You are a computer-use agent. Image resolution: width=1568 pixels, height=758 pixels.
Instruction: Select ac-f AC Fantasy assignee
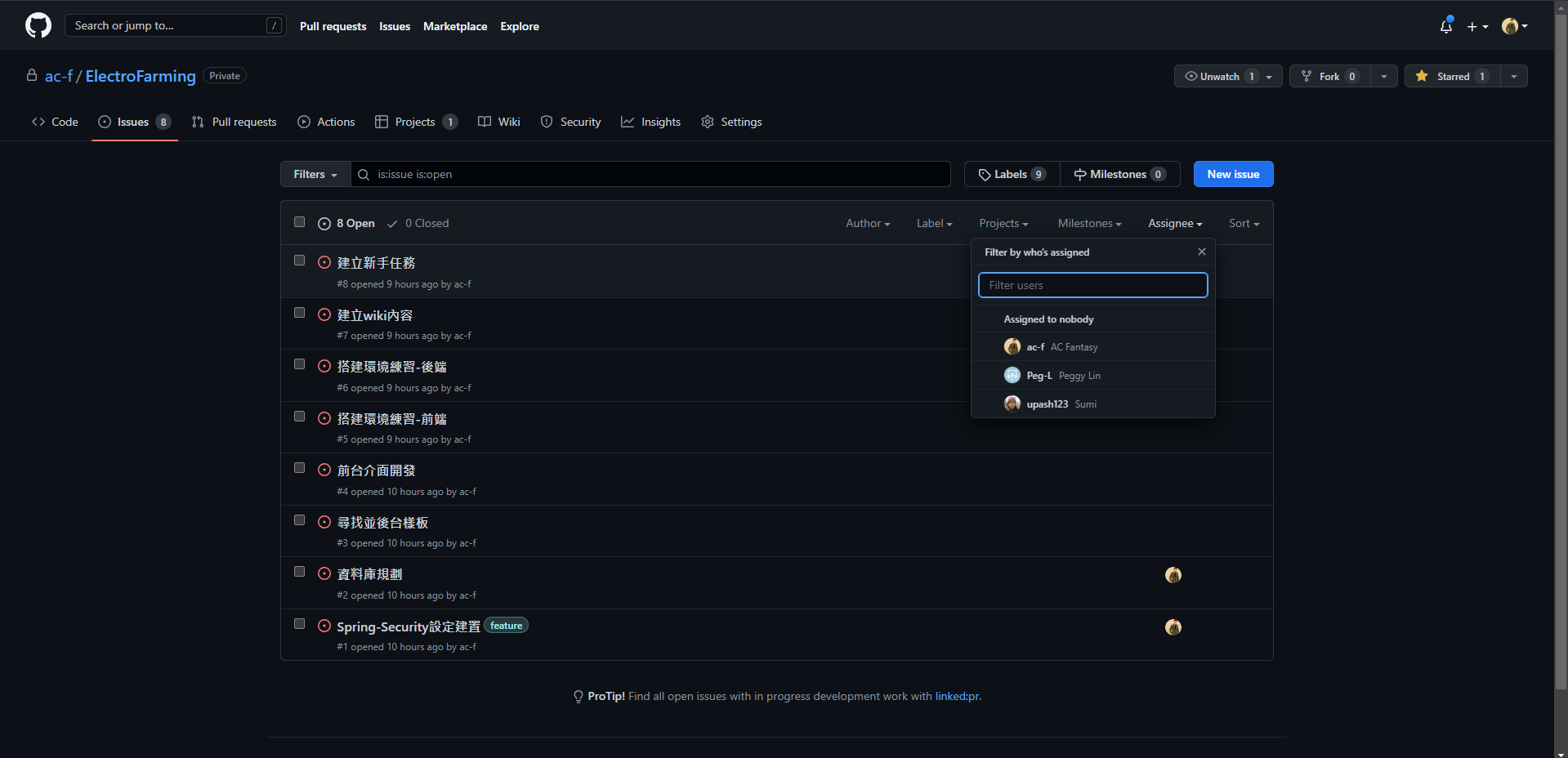[x=1093, y=346]
